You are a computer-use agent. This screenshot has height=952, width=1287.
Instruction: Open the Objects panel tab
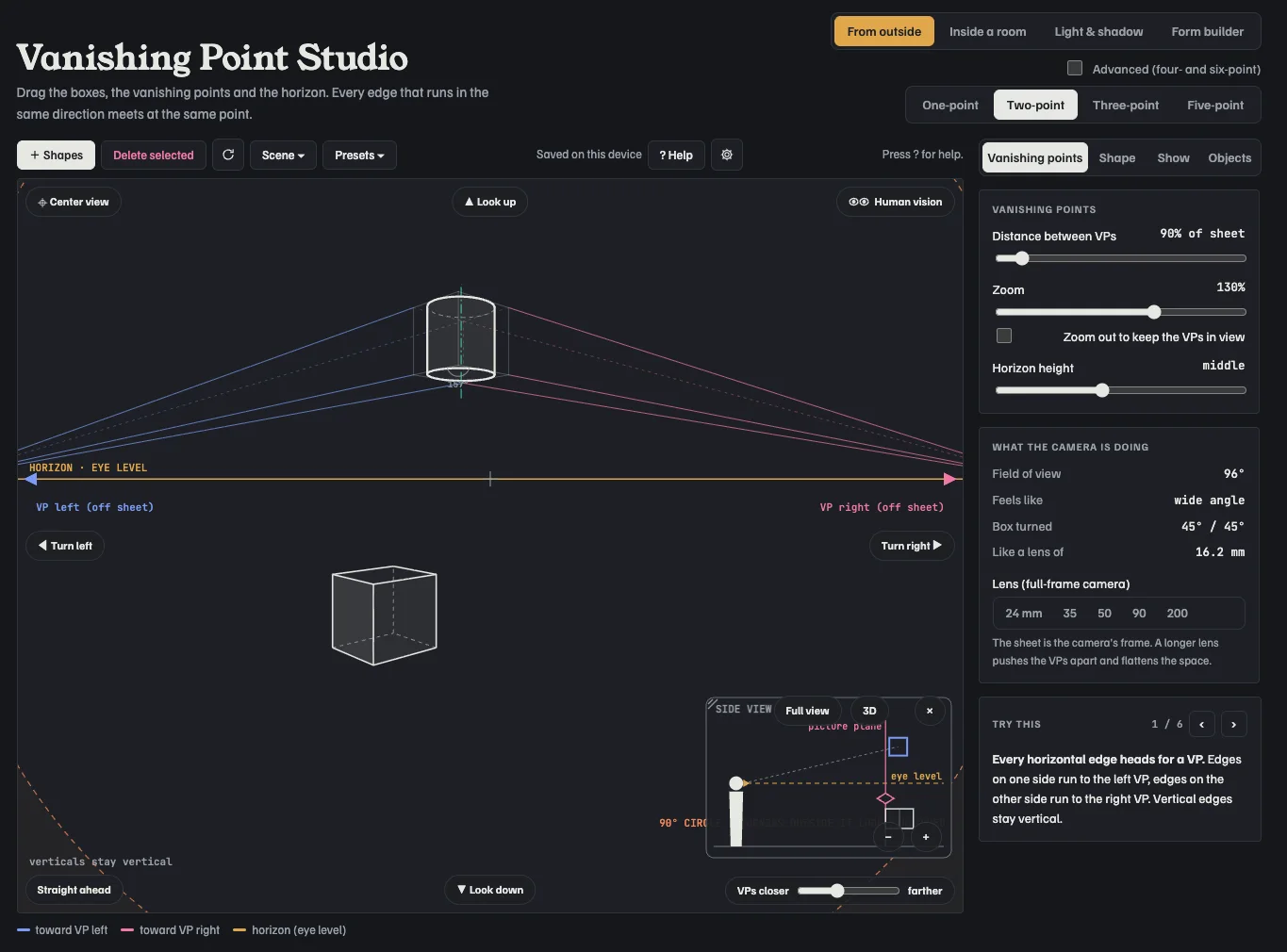tap(1229, 157)
